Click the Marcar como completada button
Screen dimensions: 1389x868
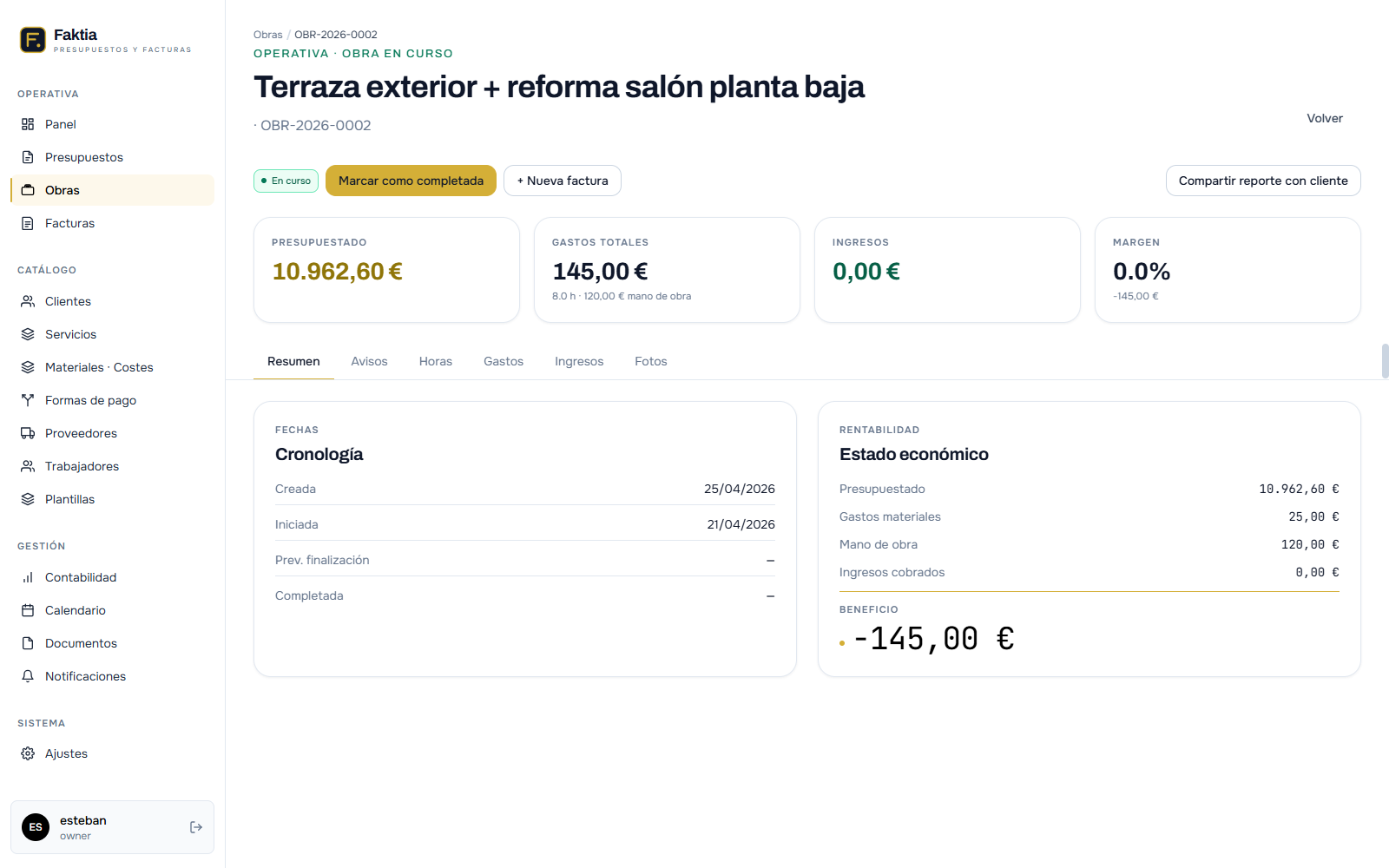pos(411,181)
